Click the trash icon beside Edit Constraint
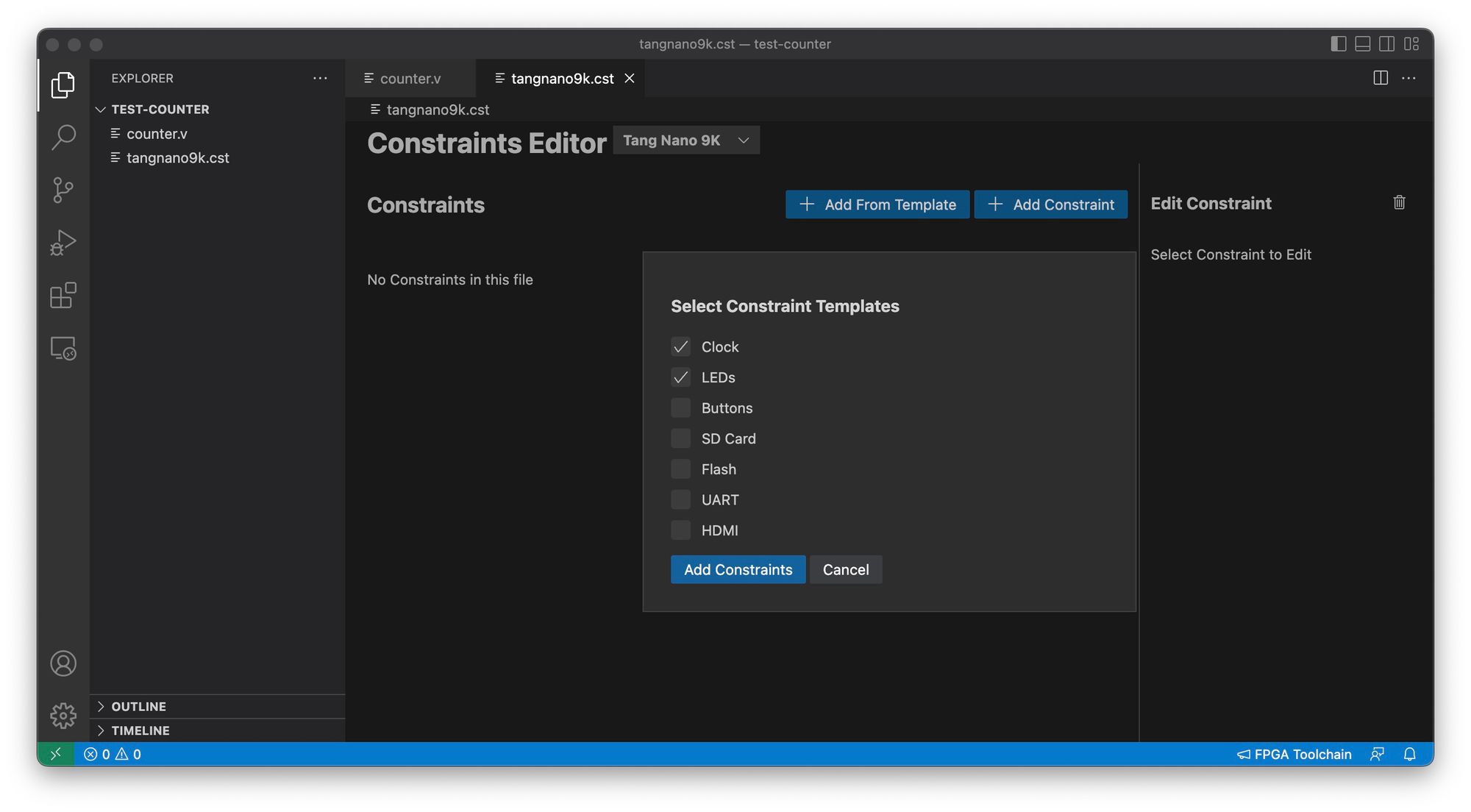 [1399, 202]
